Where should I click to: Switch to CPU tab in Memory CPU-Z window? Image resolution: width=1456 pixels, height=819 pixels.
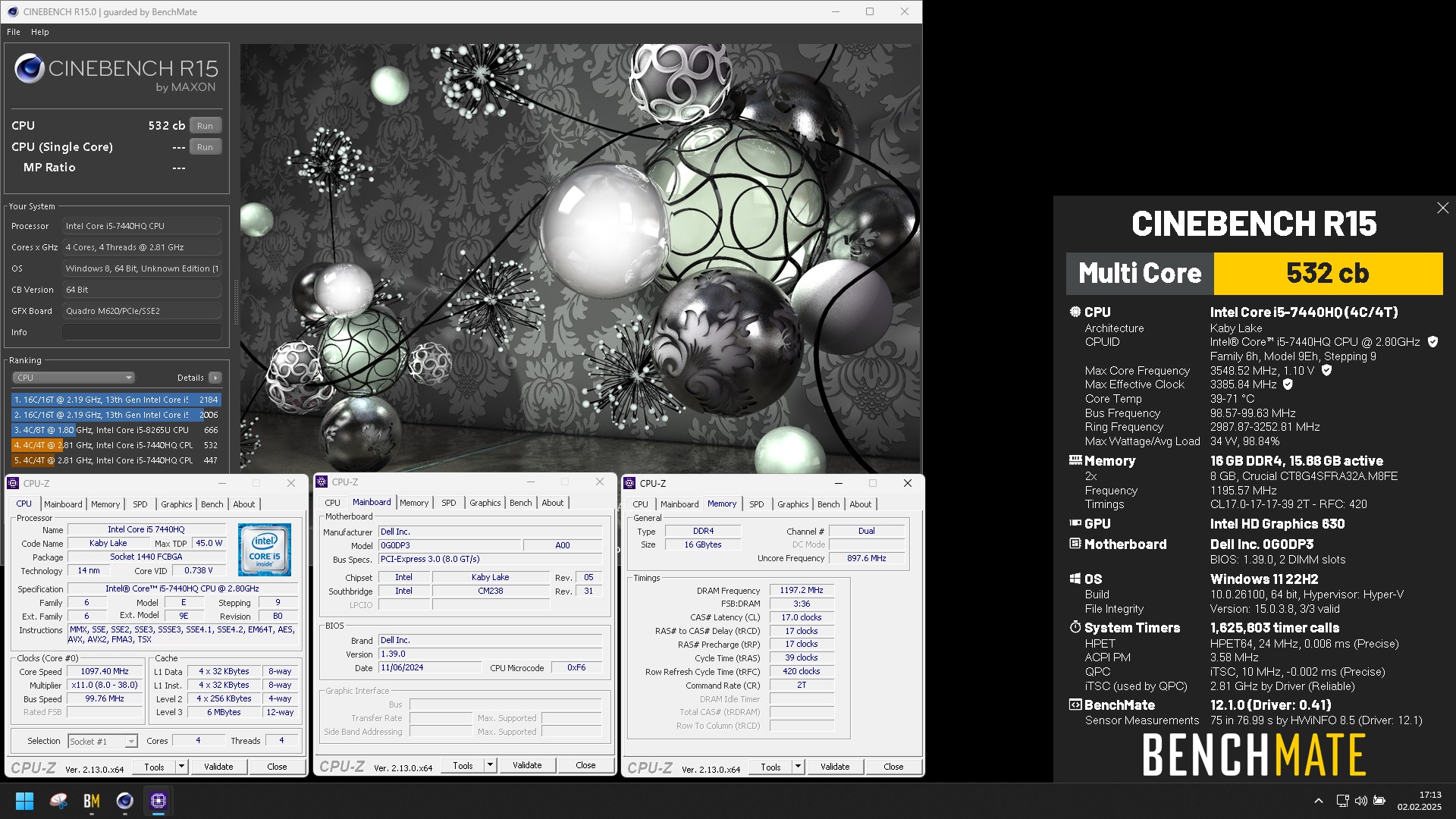tap(641, 504)
